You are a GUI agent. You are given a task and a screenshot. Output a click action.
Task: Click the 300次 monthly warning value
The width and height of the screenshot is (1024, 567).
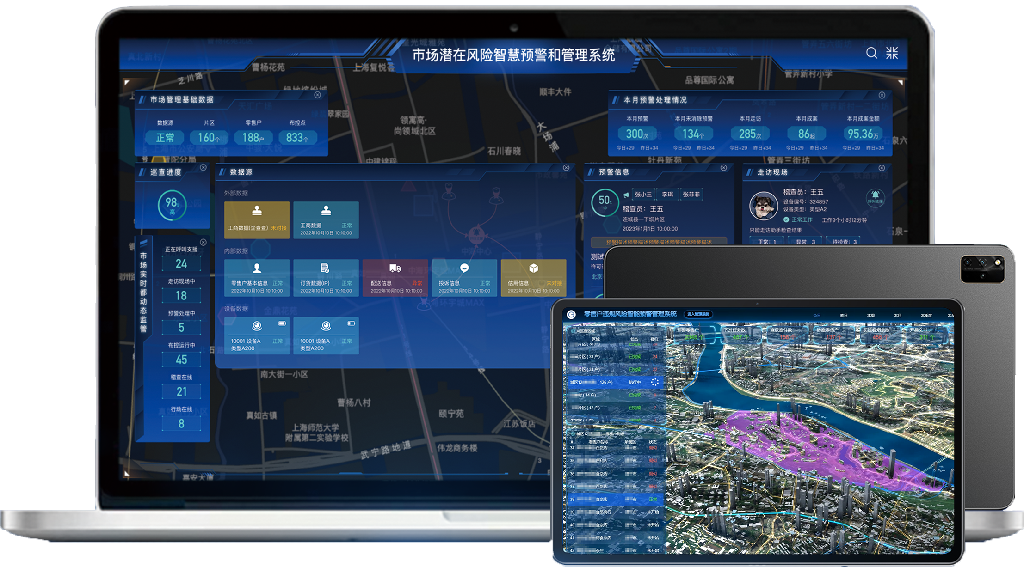pyautogui.click(x=636, y=133)
